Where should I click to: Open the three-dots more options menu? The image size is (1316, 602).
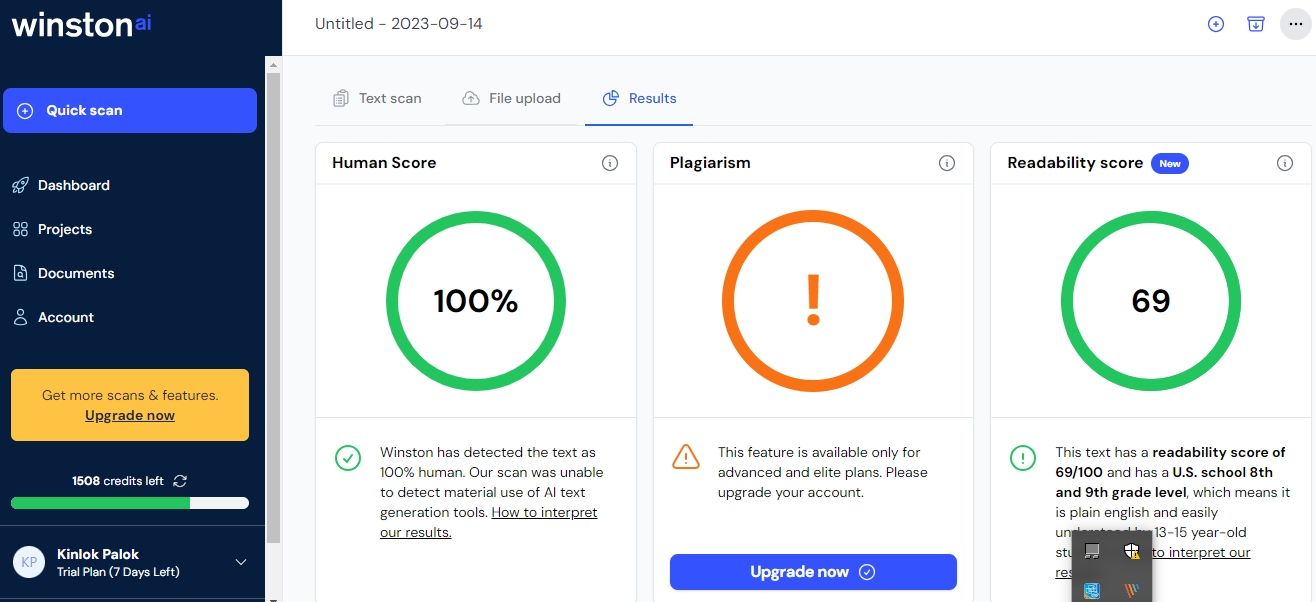pos(1296,24)
